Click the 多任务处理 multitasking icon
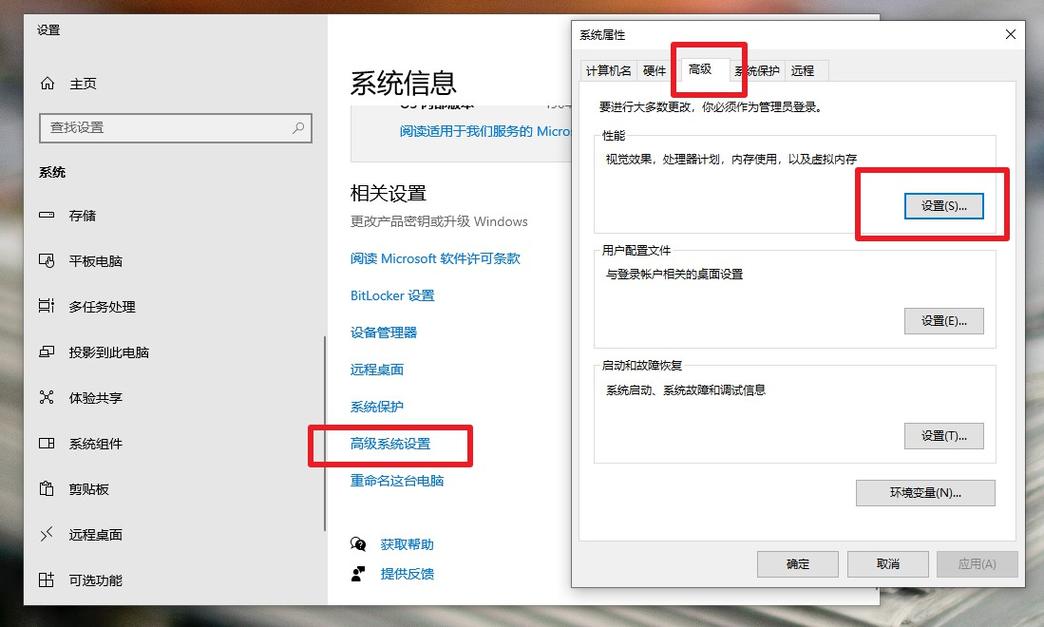Image resolution: width=1044 pixels, height=627 pixels. click(47, 306)
